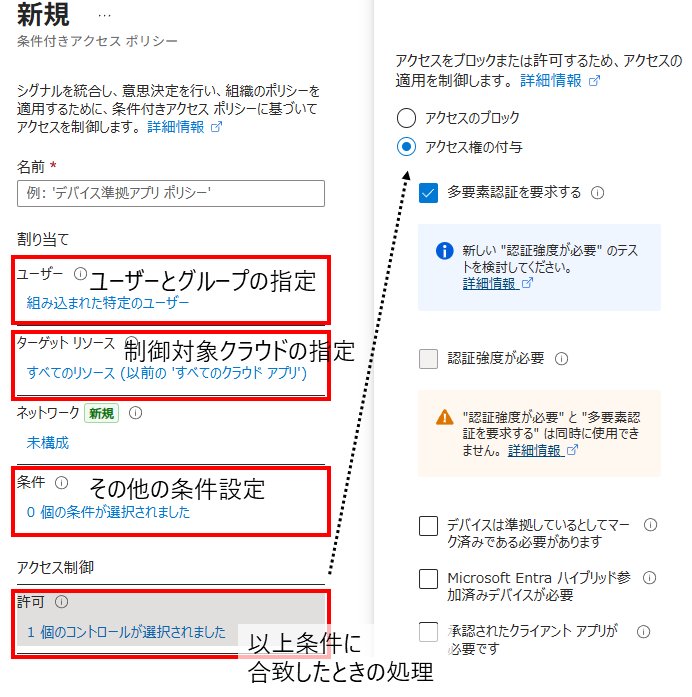Screen dimensions: 692x697
Task: Click info icon for デバイスは準拠している option
Action: pos(650,525)
